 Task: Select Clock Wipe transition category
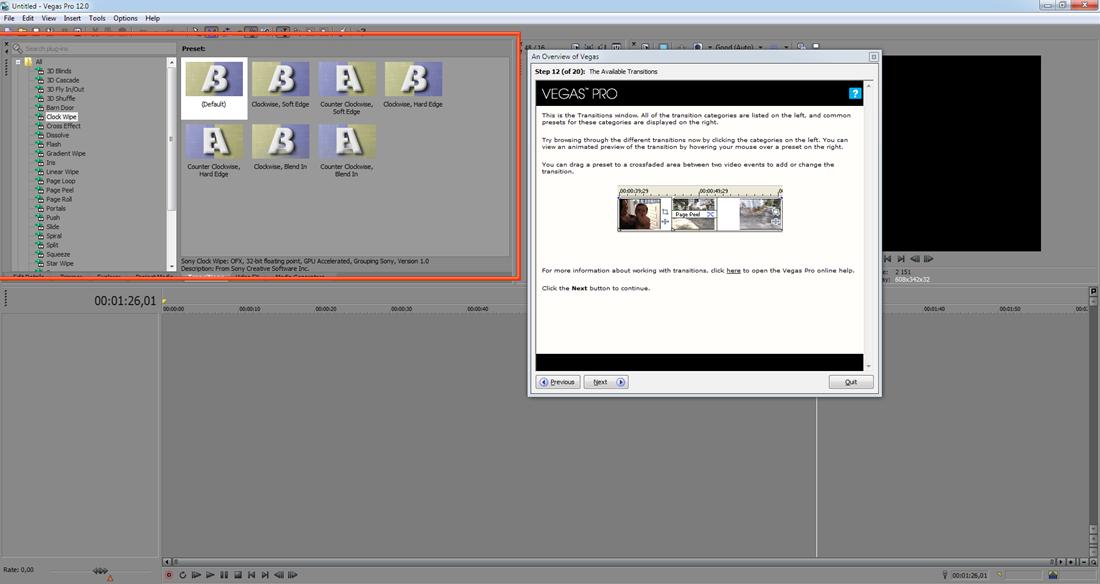(62, 117)
